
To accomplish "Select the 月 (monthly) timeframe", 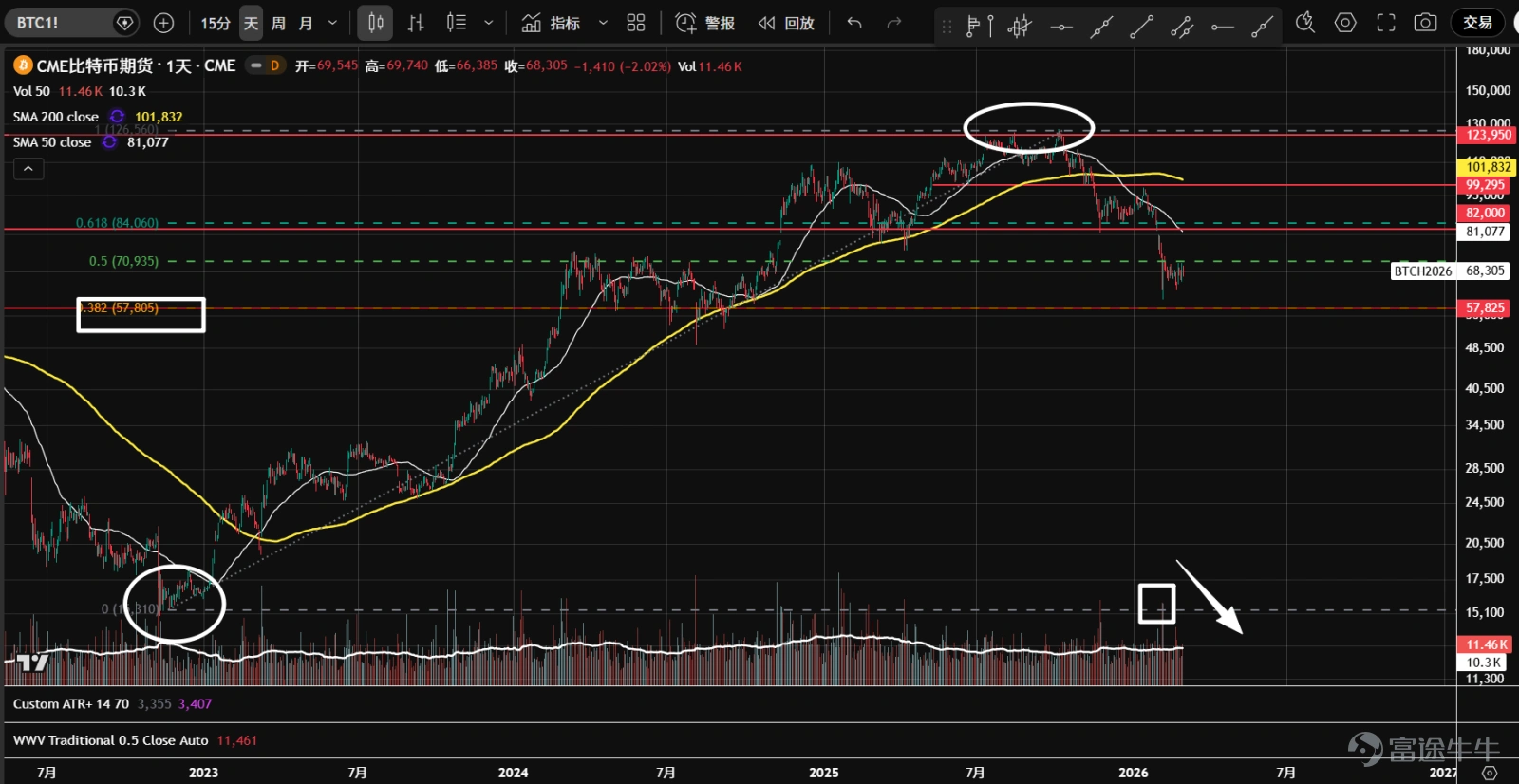I will pyautogui.click(x=306, y=23).
